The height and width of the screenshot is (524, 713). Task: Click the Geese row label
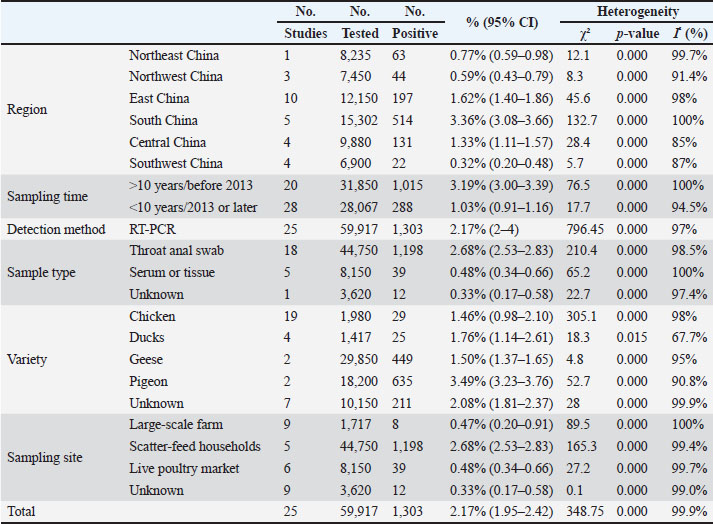[147, 360]
